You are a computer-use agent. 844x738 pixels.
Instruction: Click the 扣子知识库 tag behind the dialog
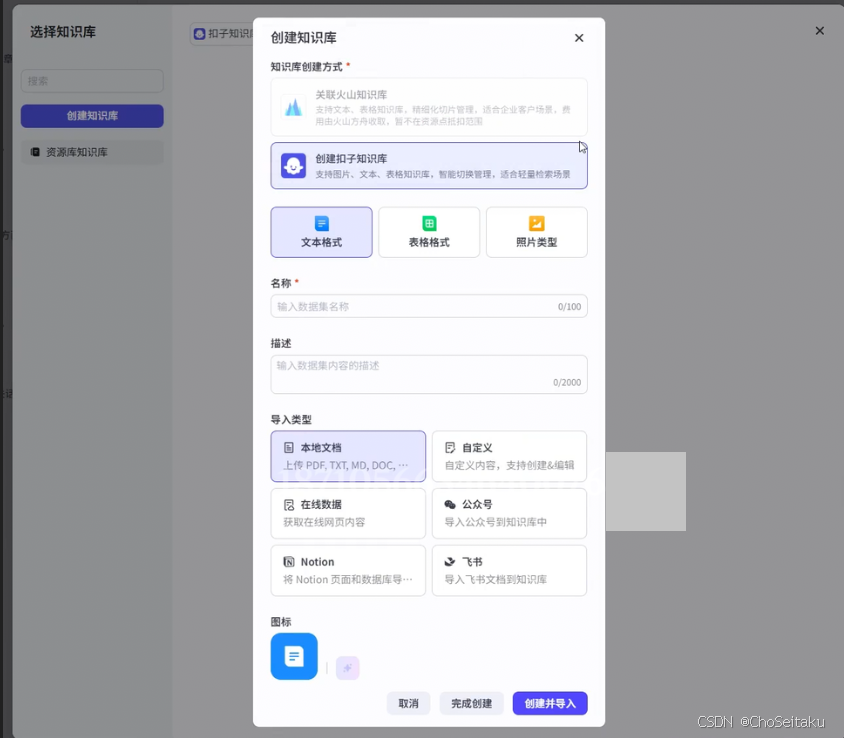(x=223, y=34)
